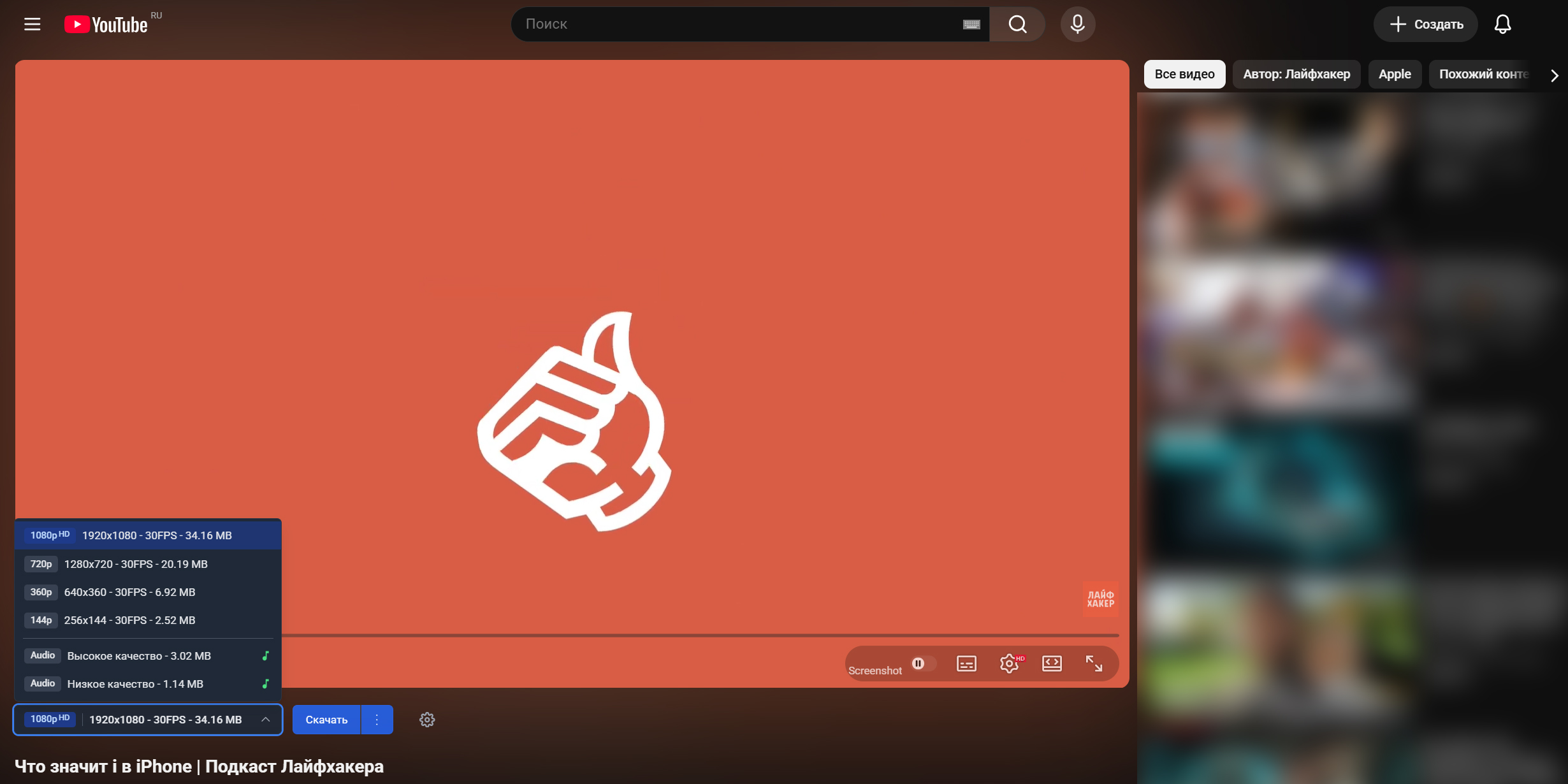The image size is (1568, 784).
Task: Choose Audio Низкое качество 1.14 MB
Action: tap(148, 684)
